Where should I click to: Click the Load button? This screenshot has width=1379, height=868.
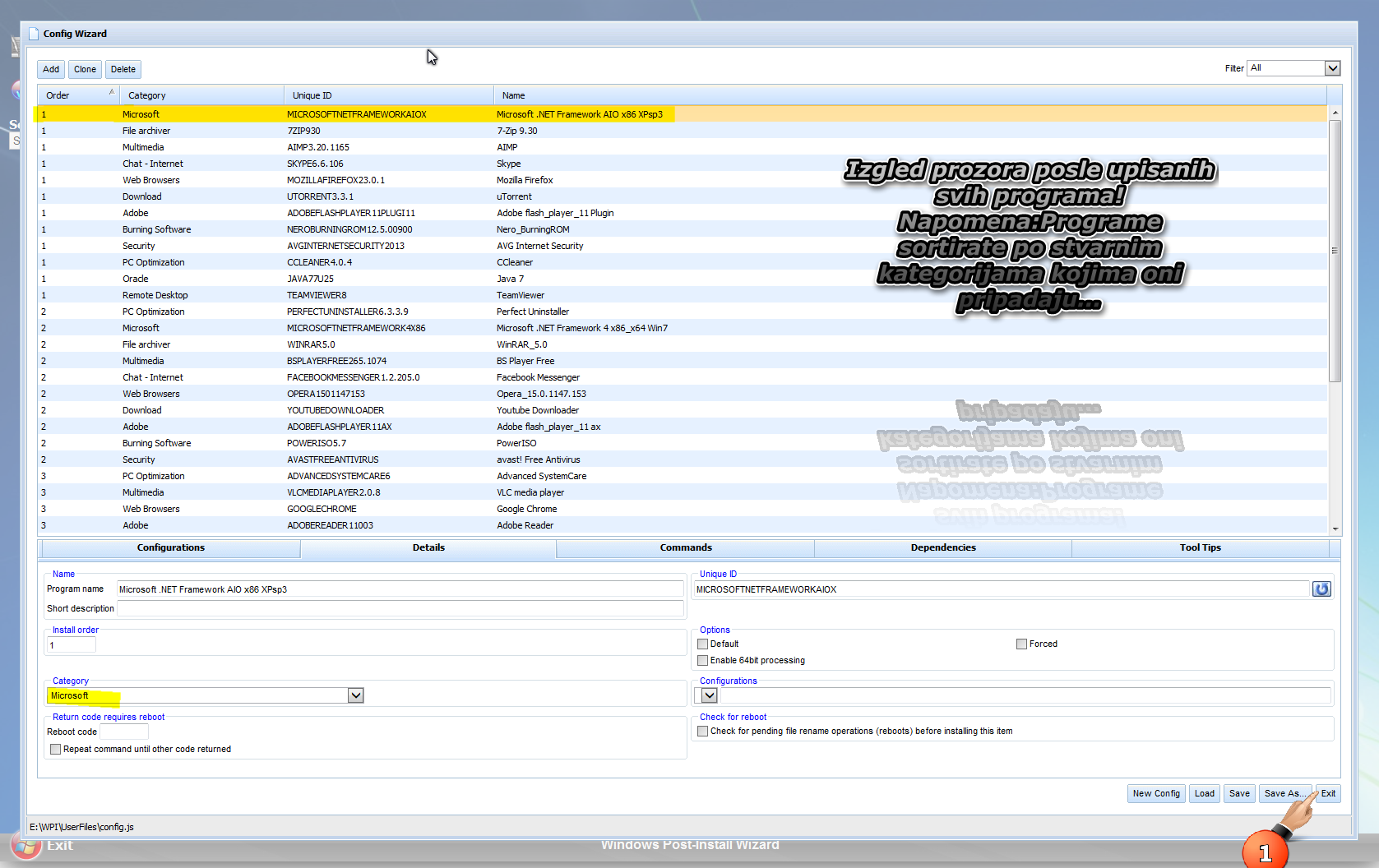1205,794
